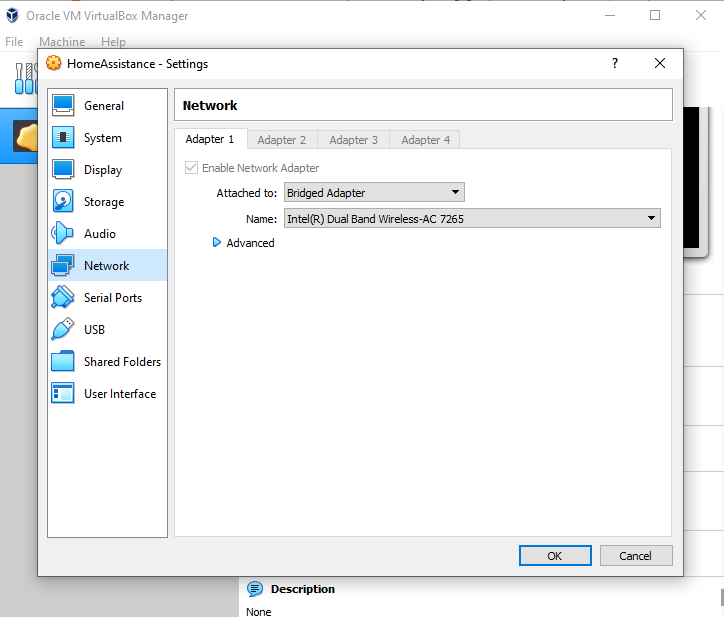The height and width of the screenshot is (617, 724).
Task: Select the Storage category label
Action: click(x=104, y=202)
